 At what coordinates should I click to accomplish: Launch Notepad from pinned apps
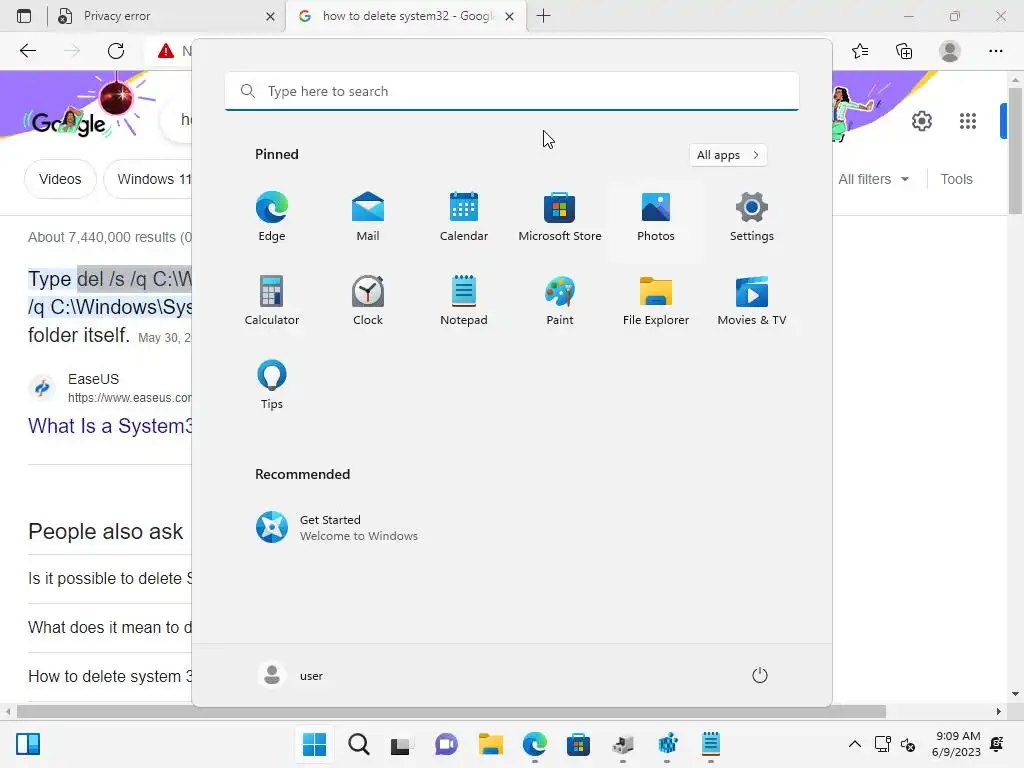coord(464,300)
